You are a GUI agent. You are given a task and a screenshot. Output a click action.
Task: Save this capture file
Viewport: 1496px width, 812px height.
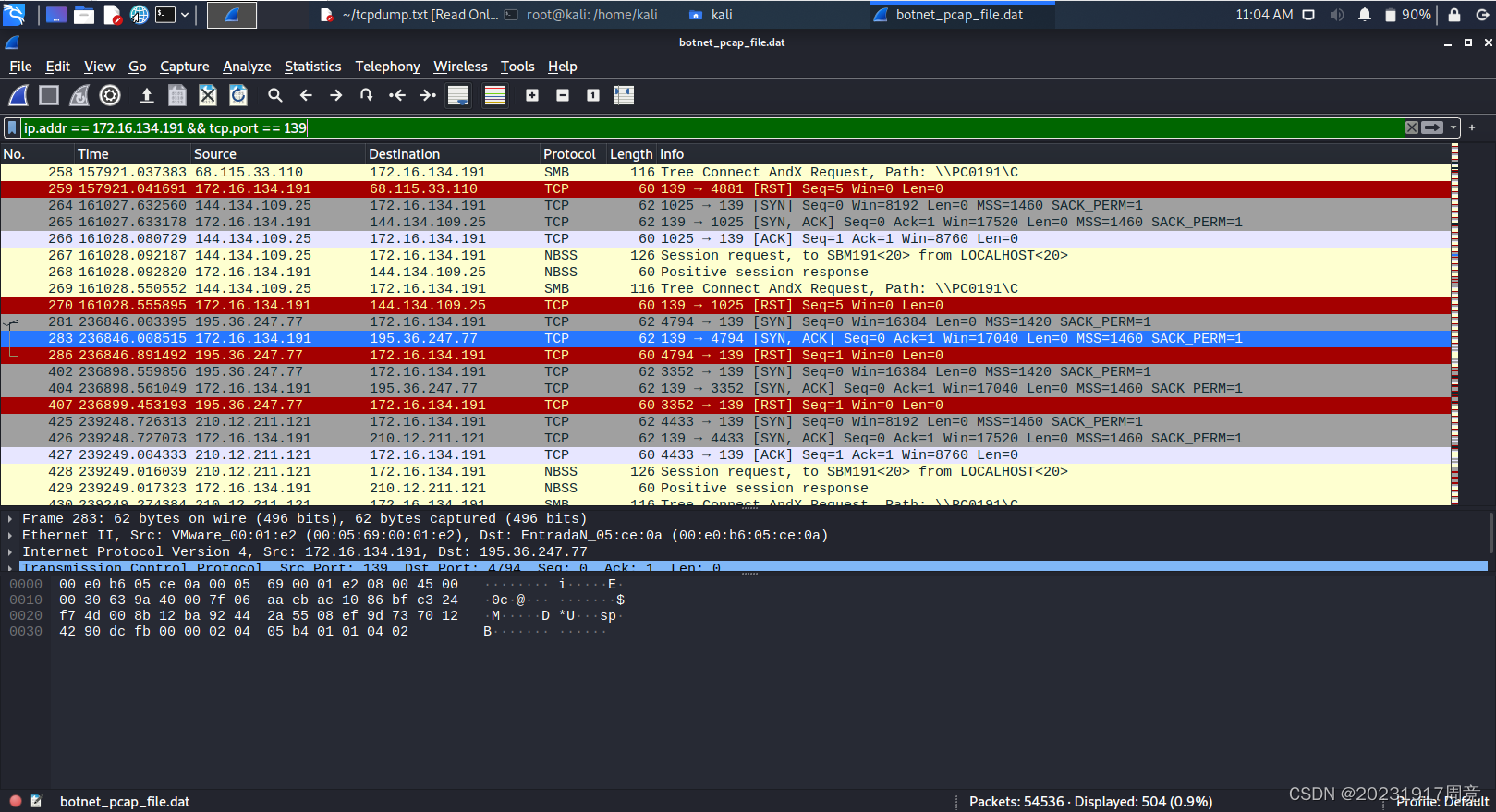tap(177, 95)
